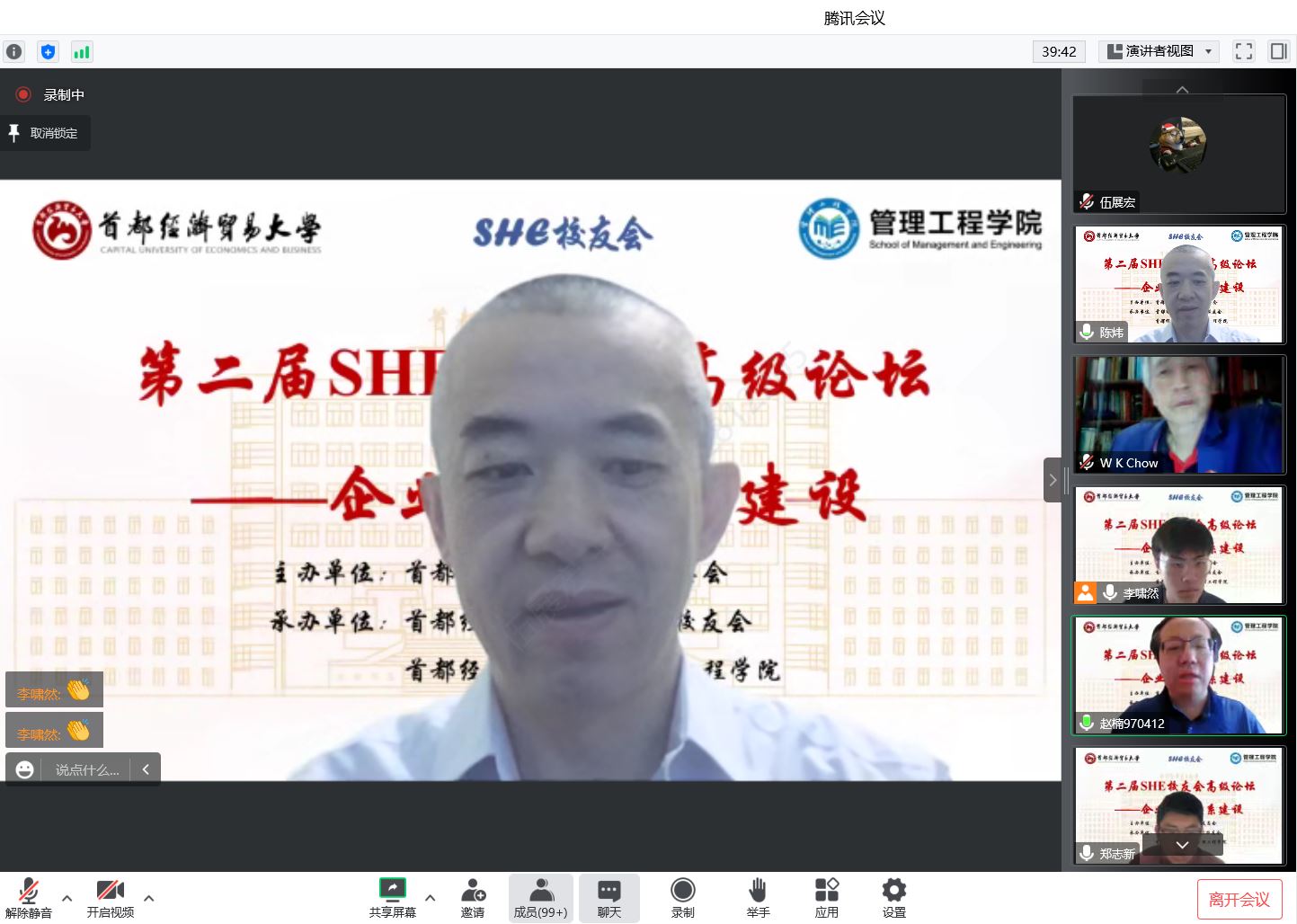Click the 录制 record button
1297x924 pixels.
(x=683, y=898)
